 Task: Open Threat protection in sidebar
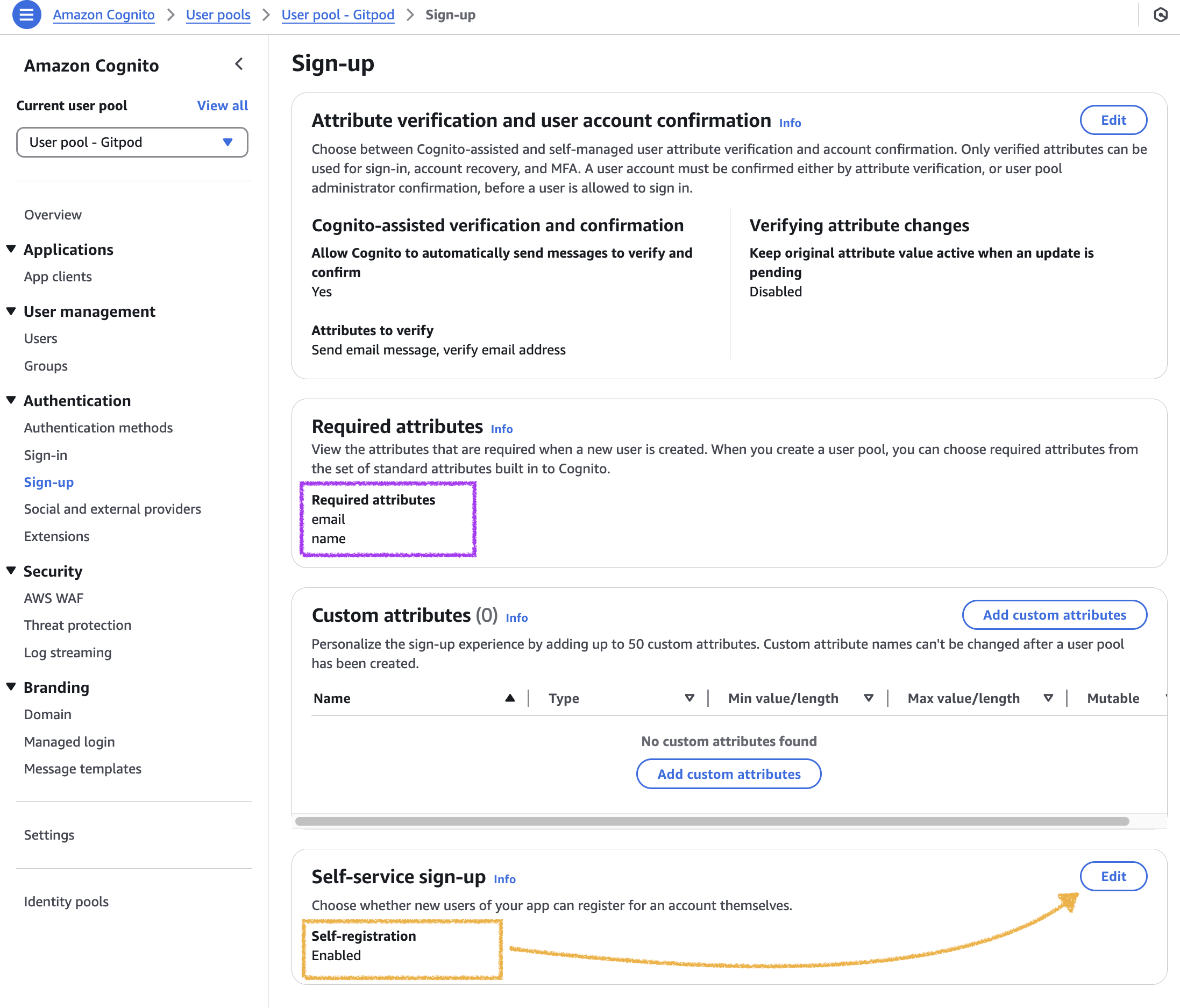coord(77,624)
